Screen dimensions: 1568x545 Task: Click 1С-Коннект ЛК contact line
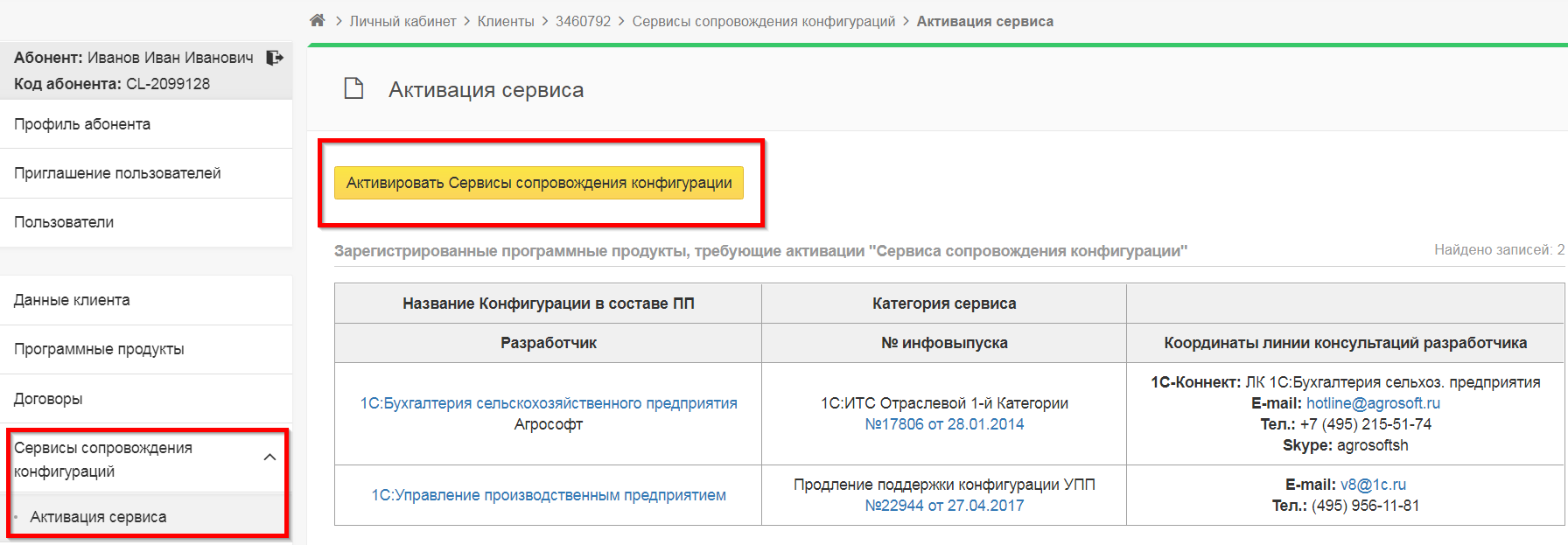pos(1346,382)
